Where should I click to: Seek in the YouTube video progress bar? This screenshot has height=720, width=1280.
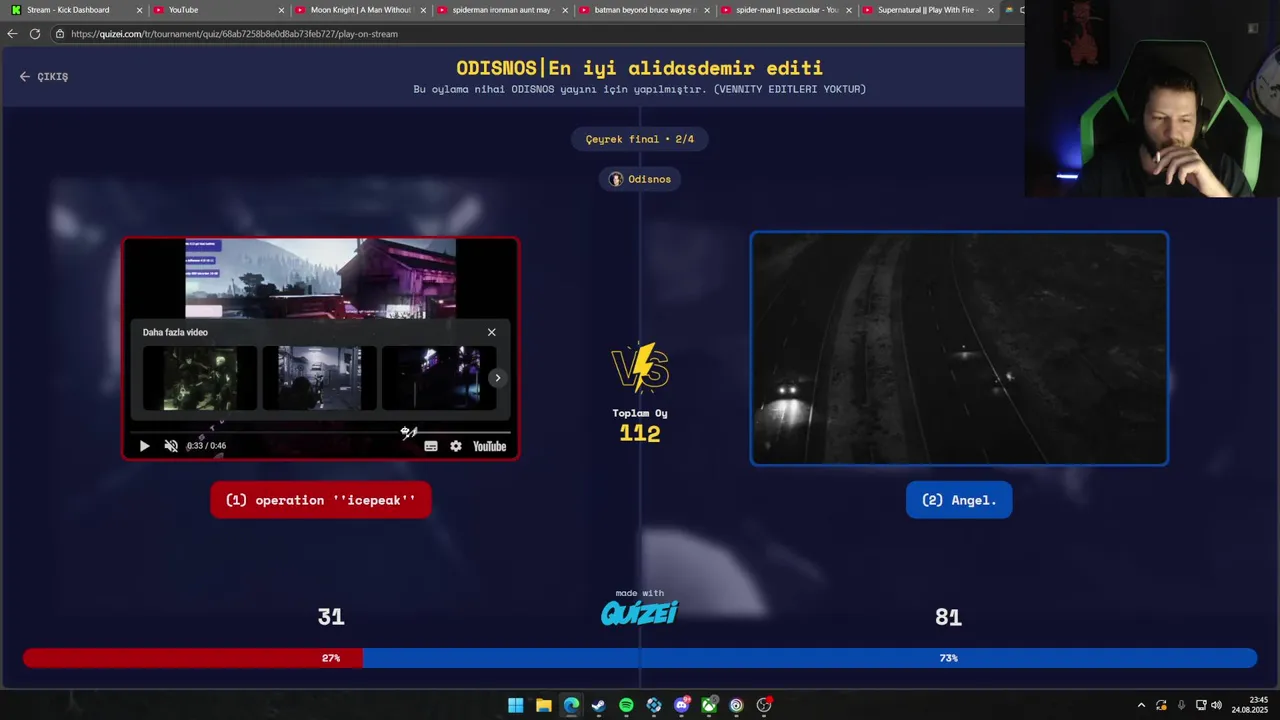pos(320,432)
